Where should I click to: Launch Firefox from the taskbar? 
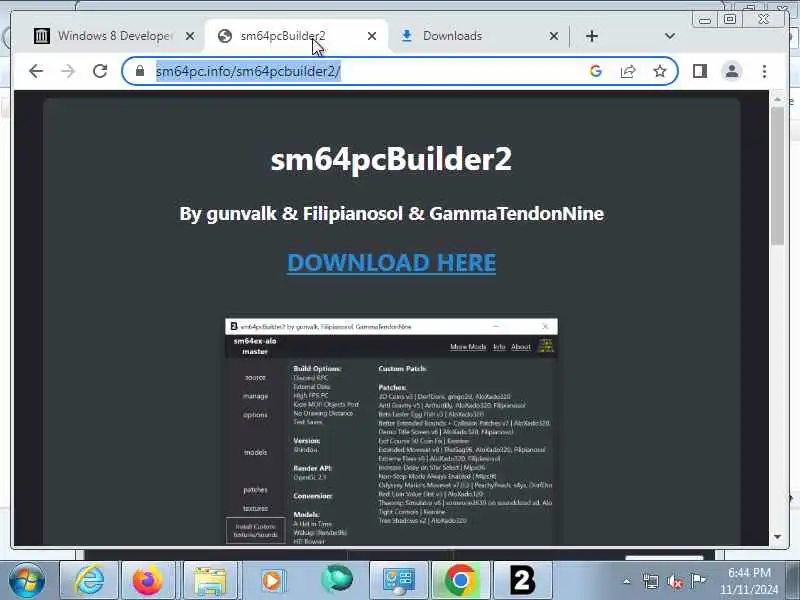coord(147,580)
